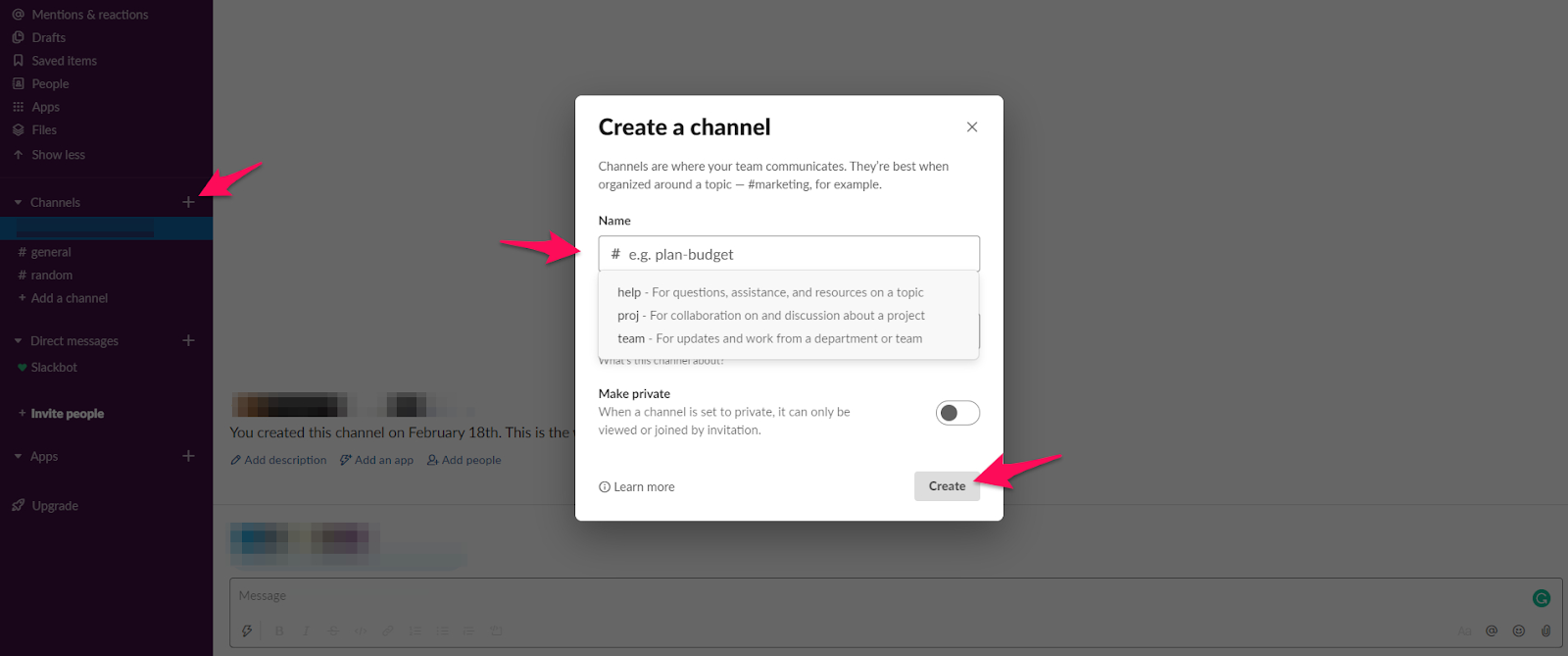
Task: Open Saved items in sidebar
Action: [55, 61]
